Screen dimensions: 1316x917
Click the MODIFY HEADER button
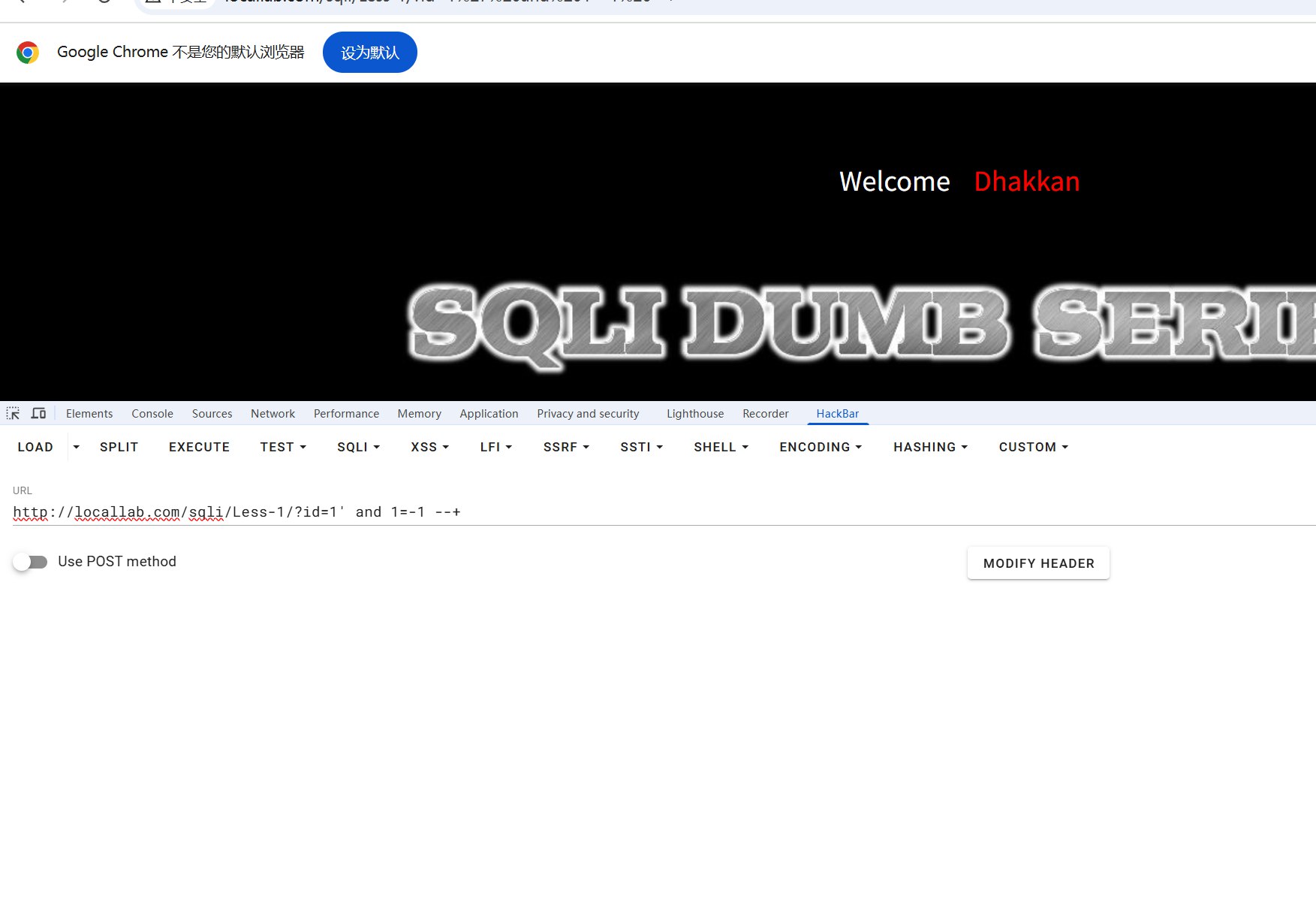(1038, 563)
